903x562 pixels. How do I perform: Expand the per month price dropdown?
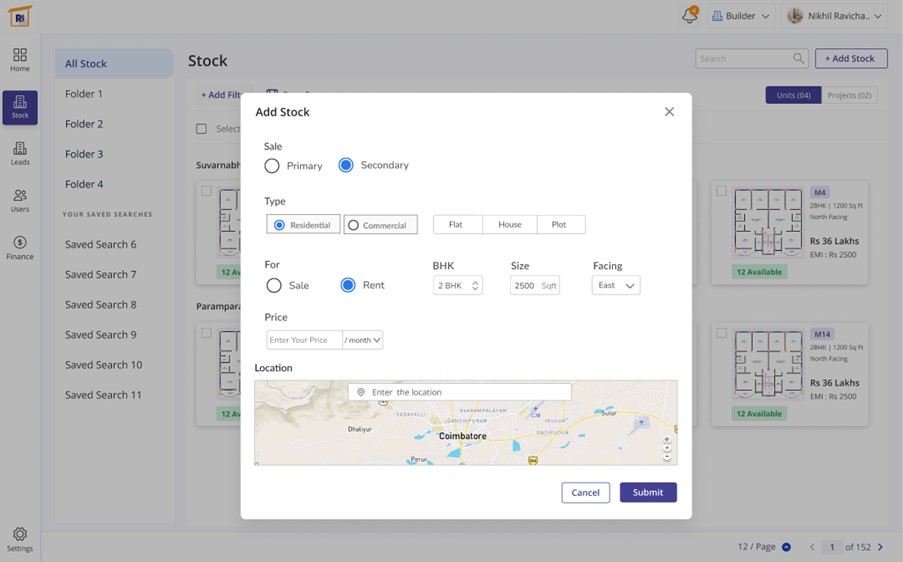click(x=362, y=340)
